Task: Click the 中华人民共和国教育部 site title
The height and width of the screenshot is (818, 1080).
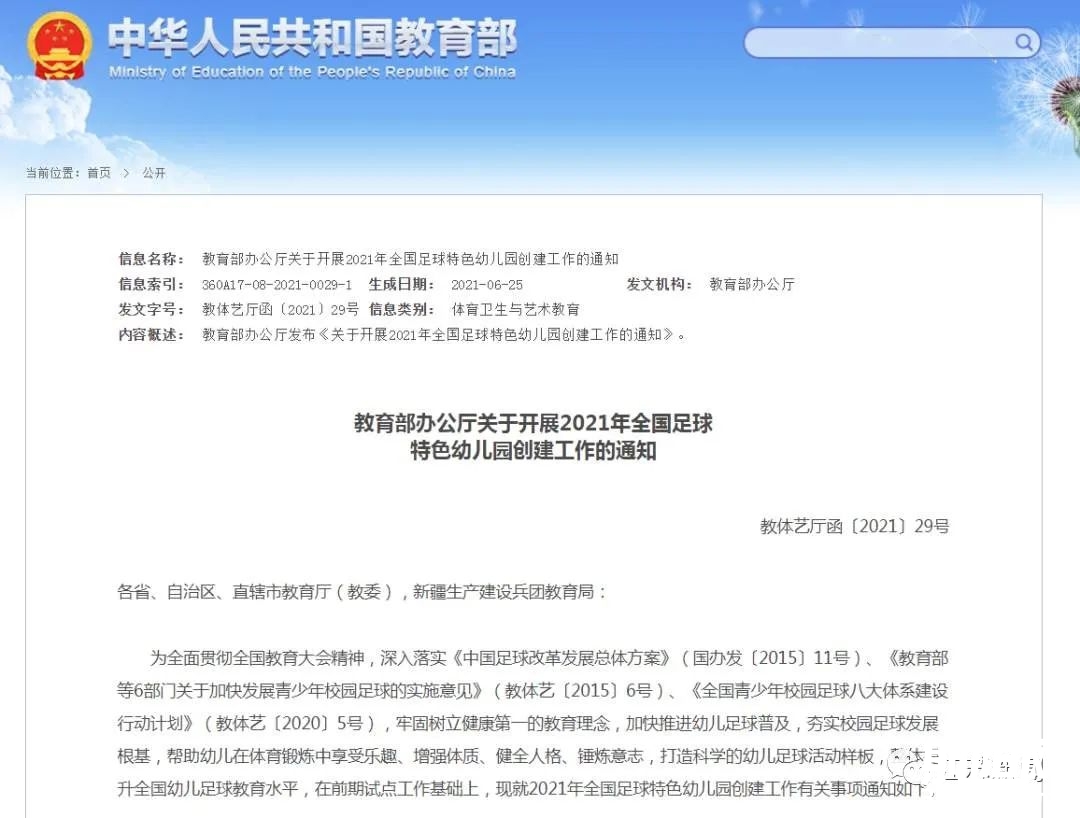Action: [x=312, y=37]
